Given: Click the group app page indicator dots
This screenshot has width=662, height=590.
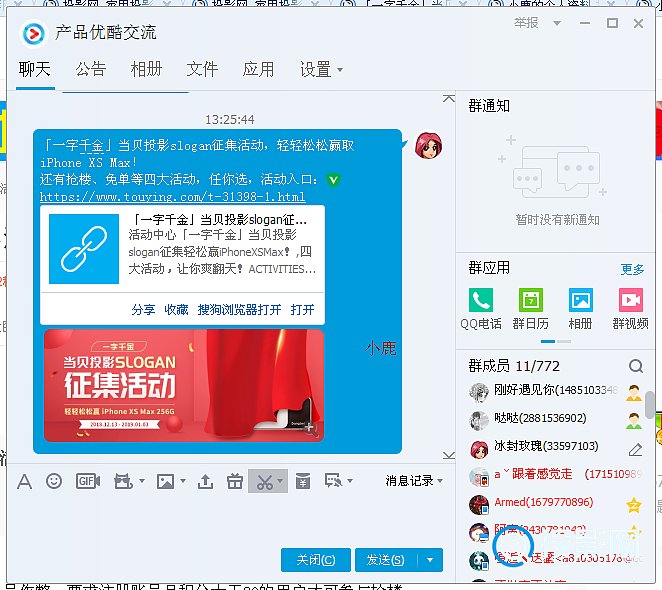Looking at the screenshot, I should (x=556, y=341).
